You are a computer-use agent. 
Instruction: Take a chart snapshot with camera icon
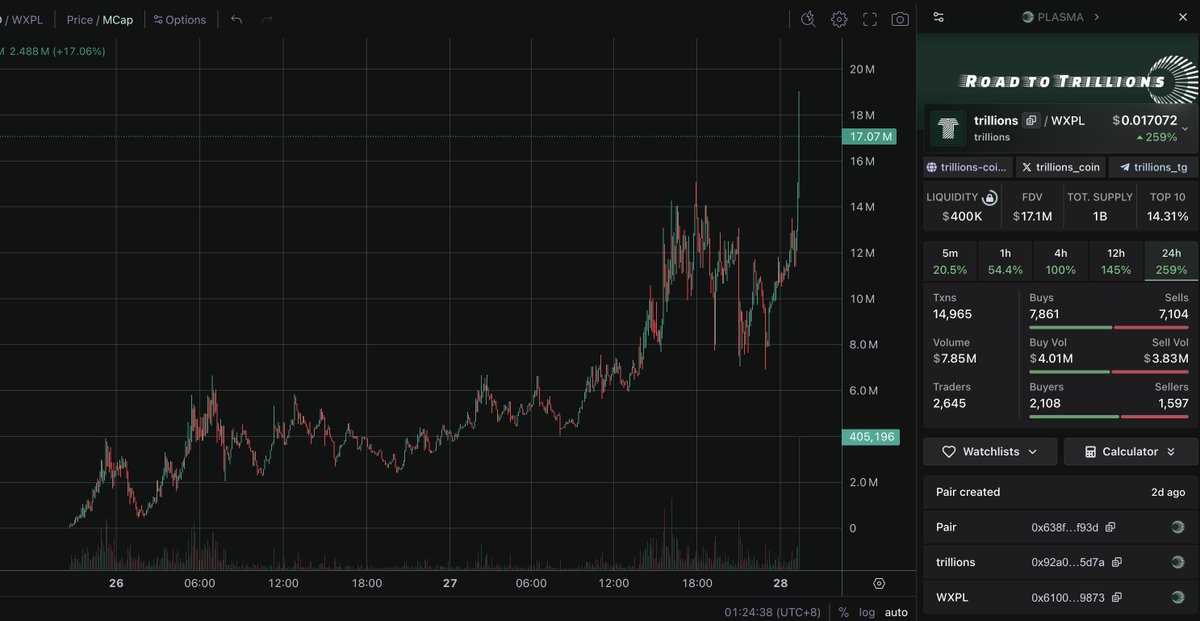tap(900, 19)
